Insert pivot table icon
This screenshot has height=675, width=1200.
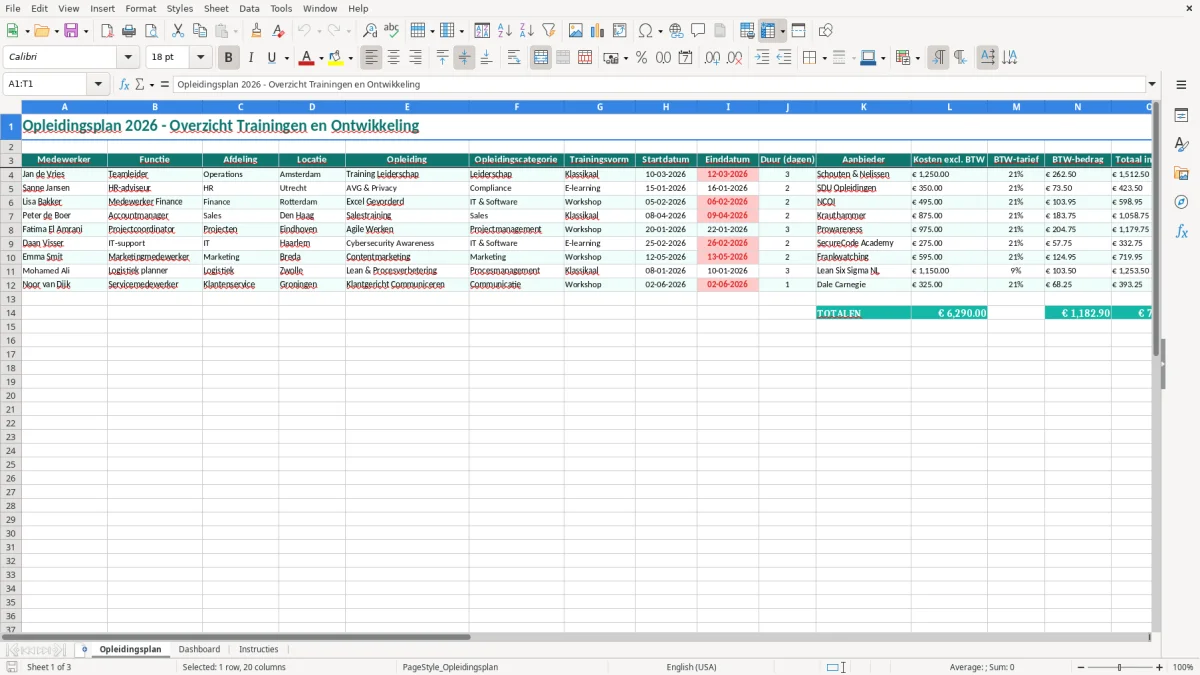(x=620, y=31)
